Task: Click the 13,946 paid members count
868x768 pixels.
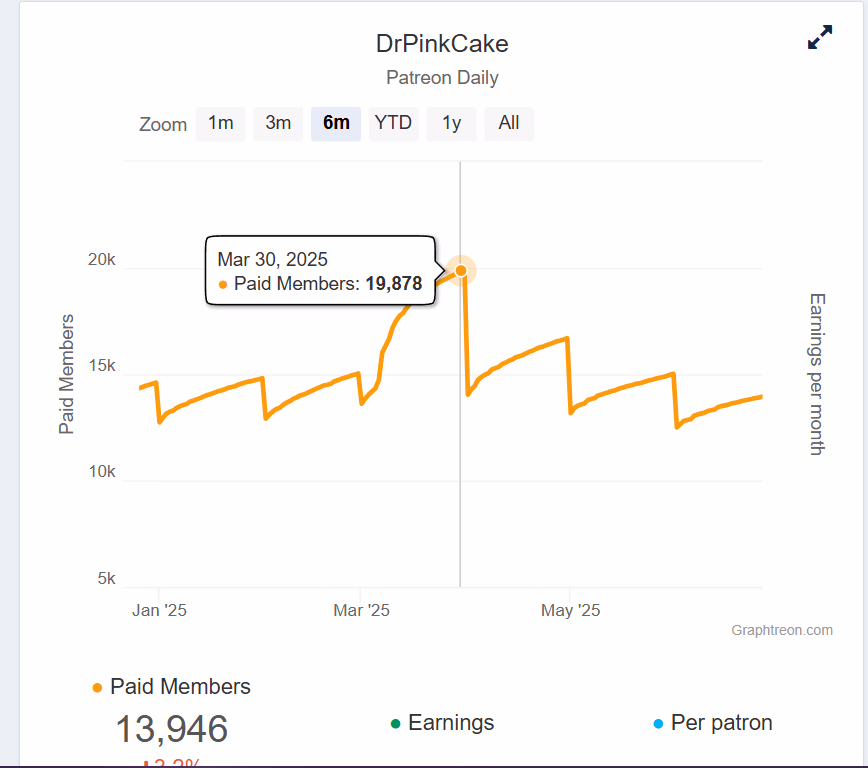Action: 171,729
